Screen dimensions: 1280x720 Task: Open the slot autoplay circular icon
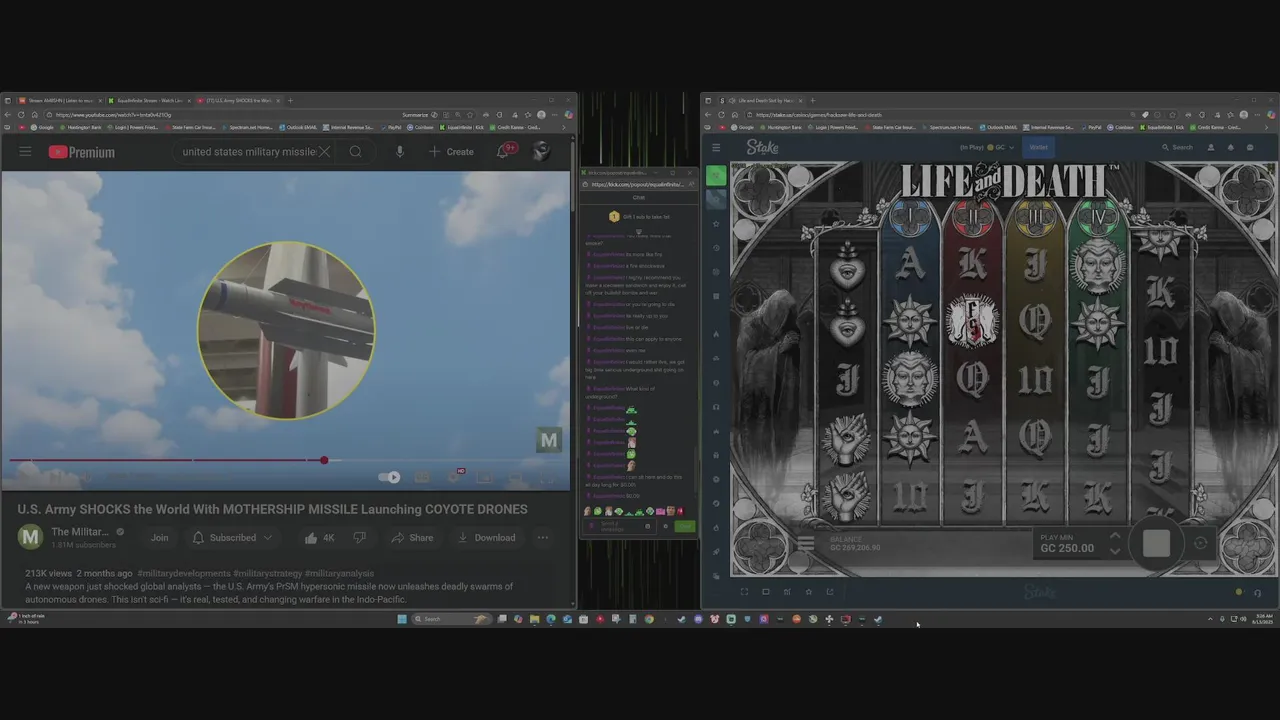(x=1201, y=543)
